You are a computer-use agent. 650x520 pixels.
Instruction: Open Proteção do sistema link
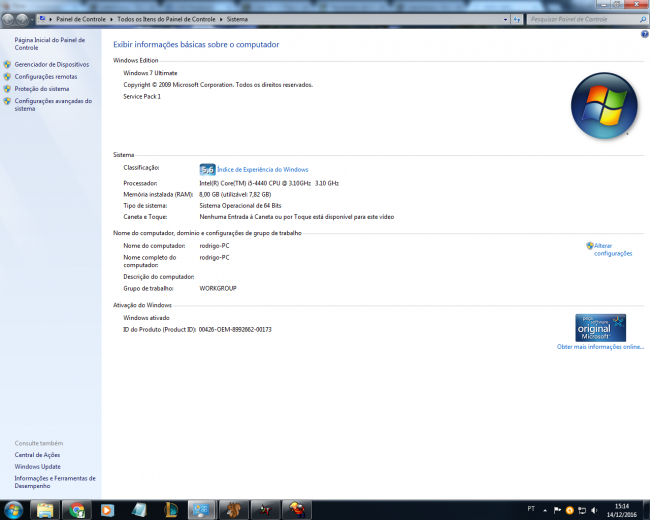[42, 89]
